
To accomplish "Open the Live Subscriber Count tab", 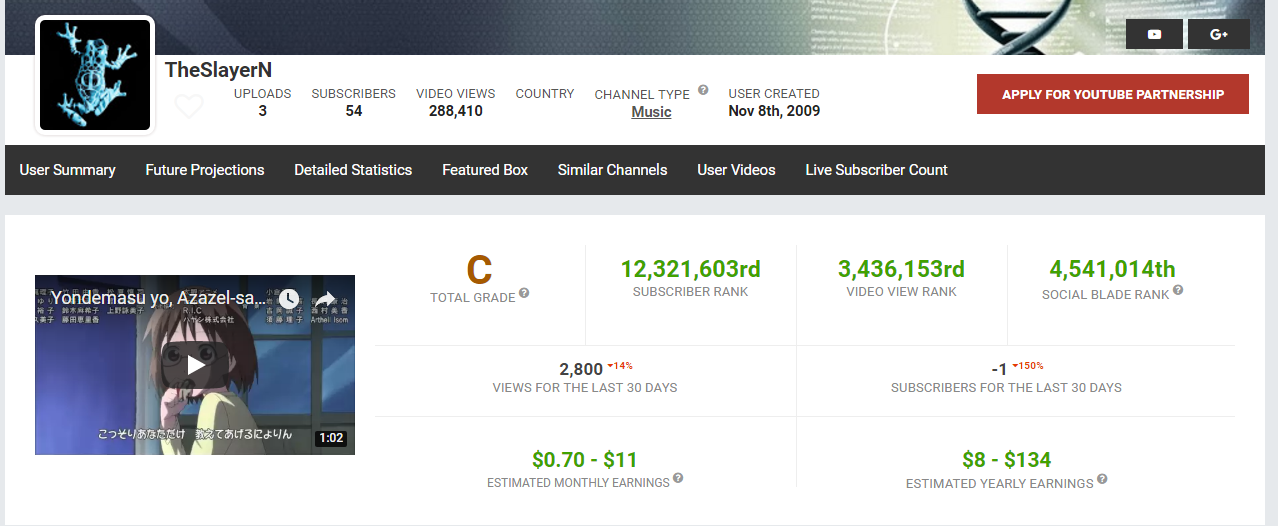I will pyautogui.click(x=877, y=170).
